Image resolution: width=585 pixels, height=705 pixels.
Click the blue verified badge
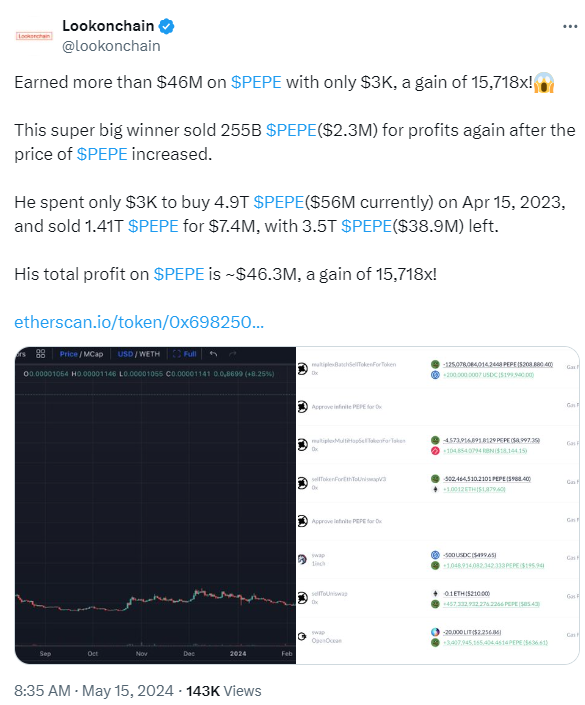point(166,26)
